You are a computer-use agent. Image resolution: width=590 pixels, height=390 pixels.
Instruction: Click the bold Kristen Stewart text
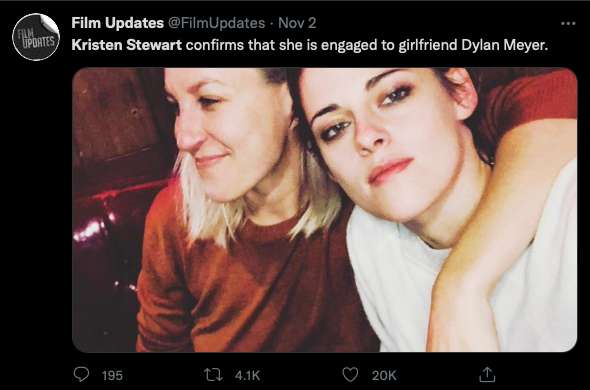127,45
